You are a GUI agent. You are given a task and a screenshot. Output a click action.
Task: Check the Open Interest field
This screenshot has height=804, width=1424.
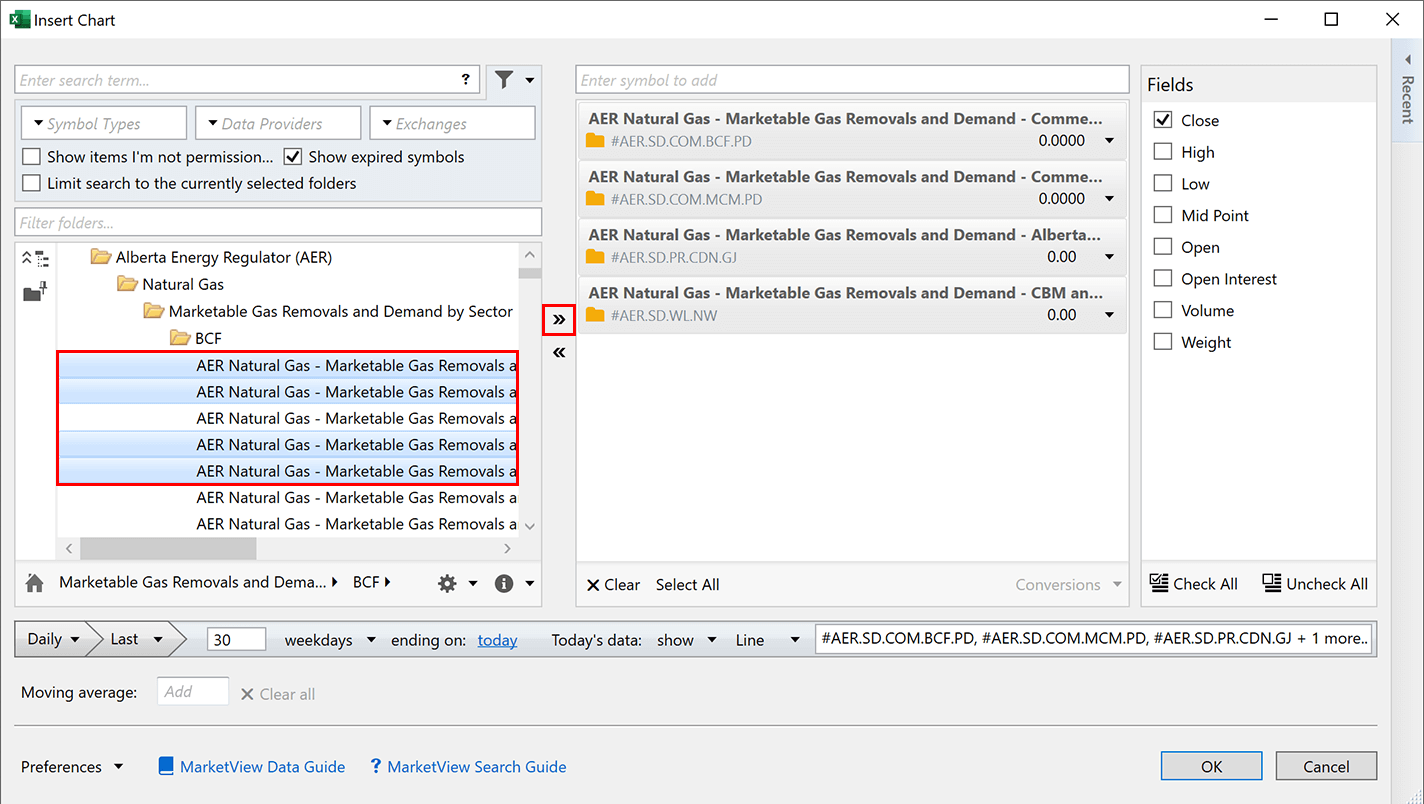tap(1163, 279)
